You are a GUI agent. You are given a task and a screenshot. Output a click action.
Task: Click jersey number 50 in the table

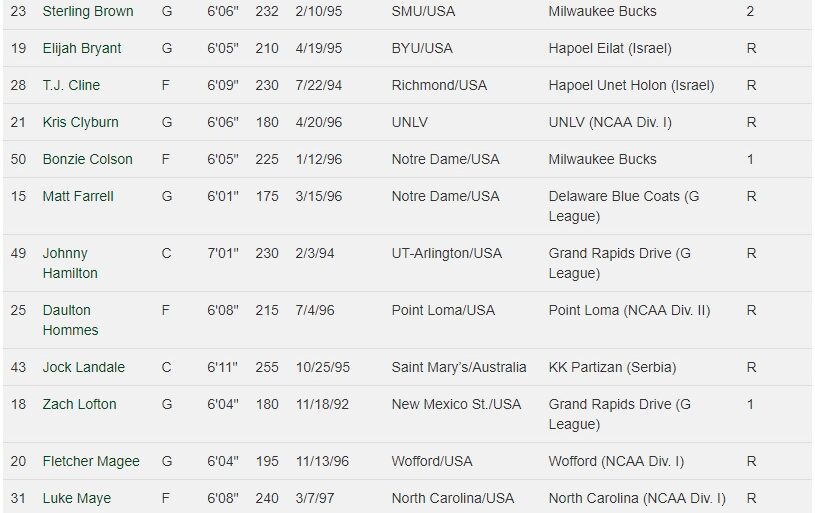point(19,159)
